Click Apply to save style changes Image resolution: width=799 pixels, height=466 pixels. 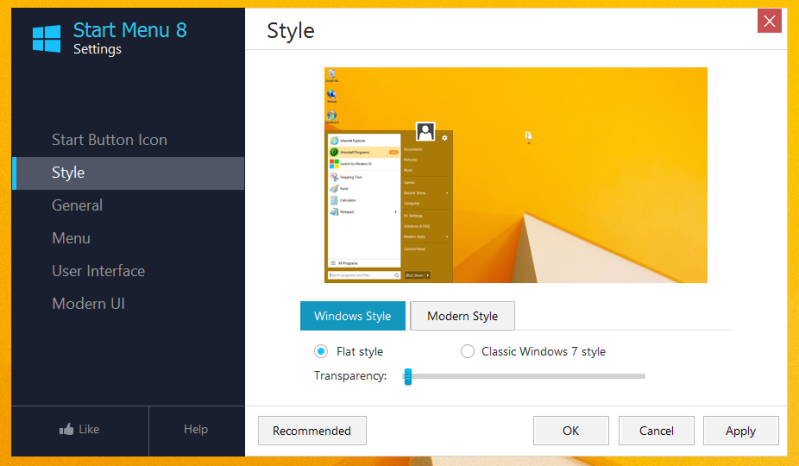point(740,431)
